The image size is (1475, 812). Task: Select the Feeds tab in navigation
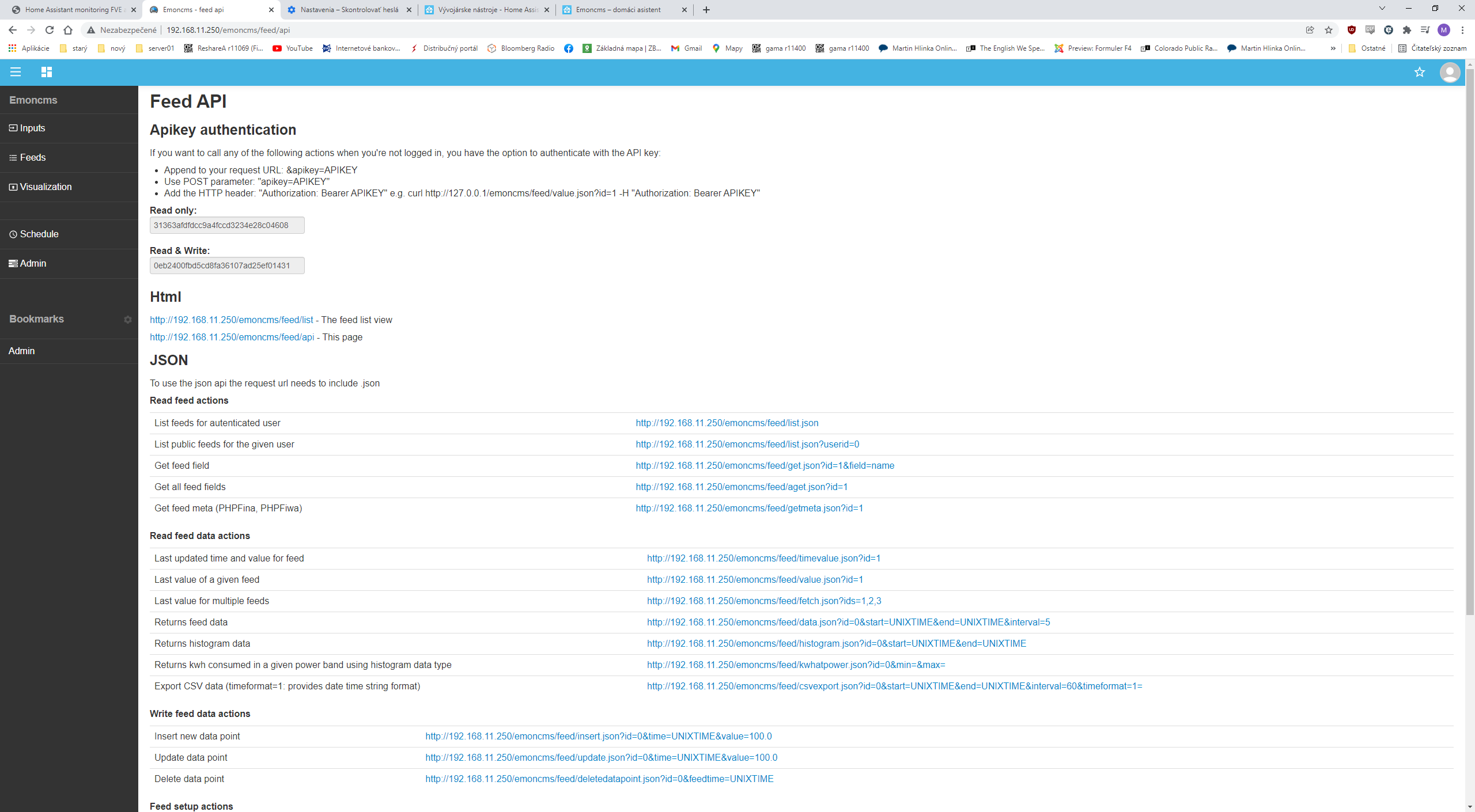coord(32,157)
